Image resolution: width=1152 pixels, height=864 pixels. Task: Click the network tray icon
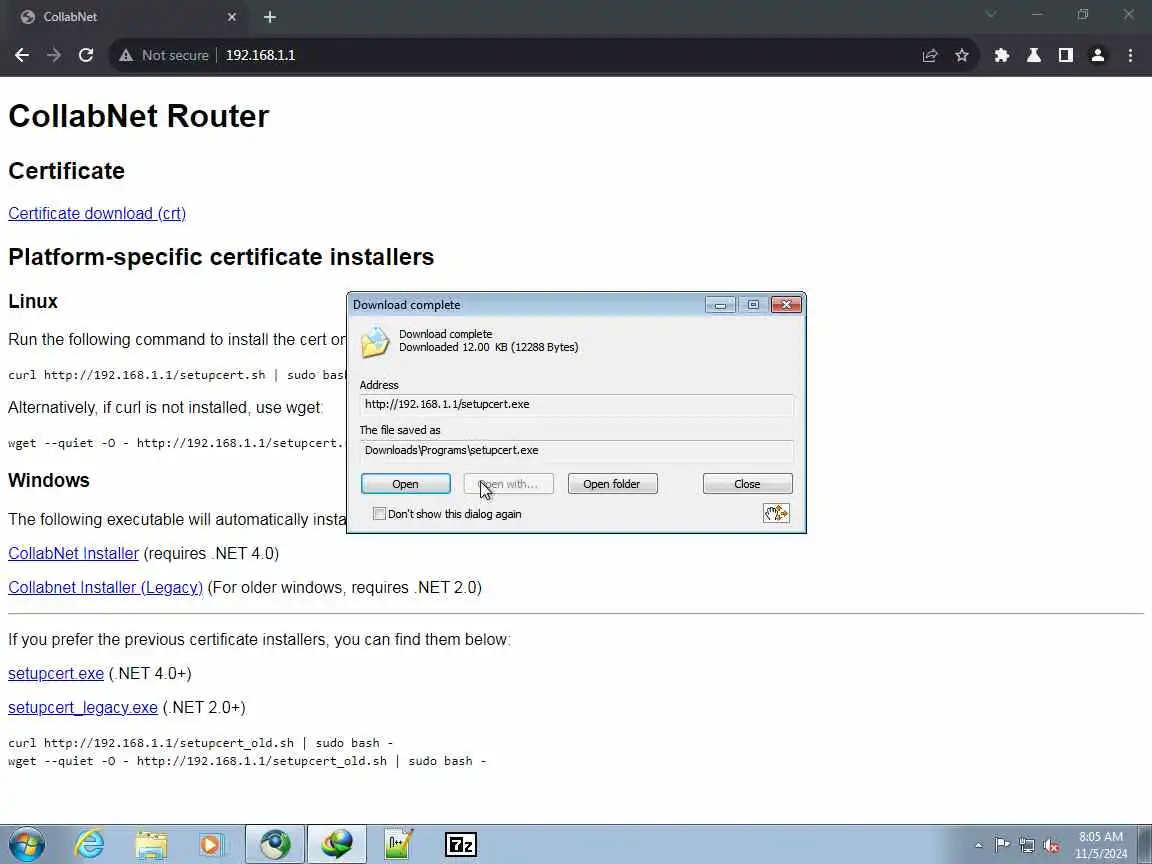pyautogui.click(x=1026, y=845)
